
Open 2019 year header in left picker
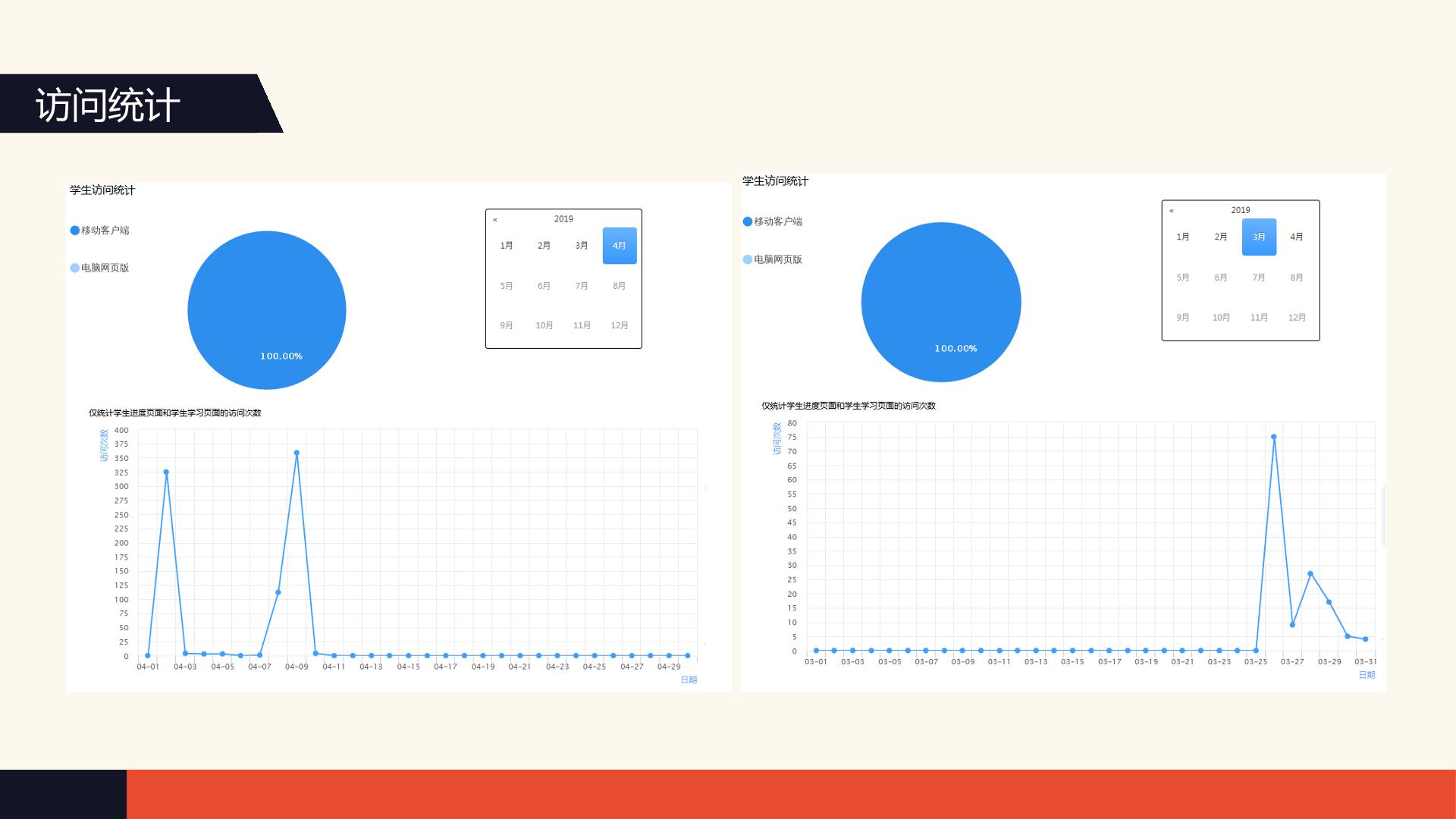(x=563, y=219)
